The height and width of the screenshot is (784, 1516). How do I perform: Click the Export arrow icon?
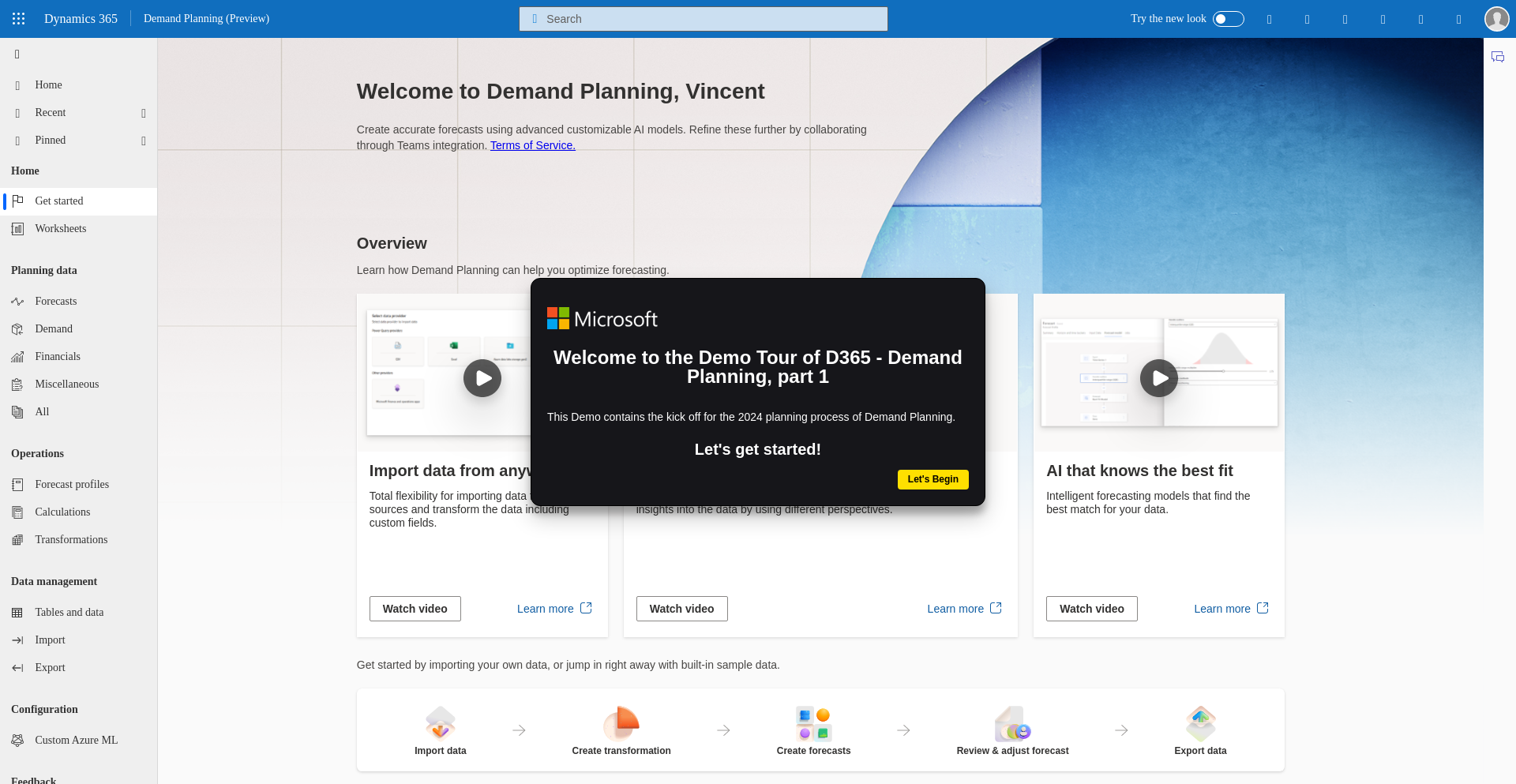[17, 668]
